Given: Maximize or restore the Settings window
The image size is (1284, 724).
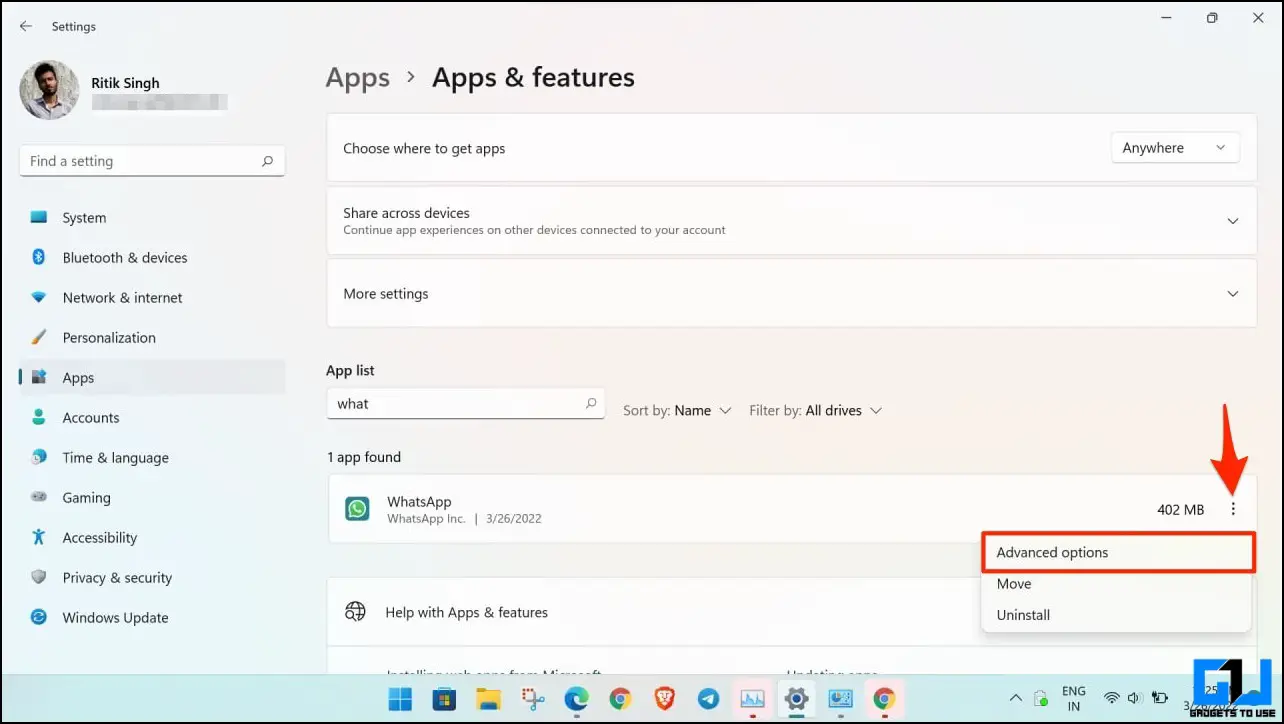Looking at the screenshot, I should click(x=1212, y=18).
